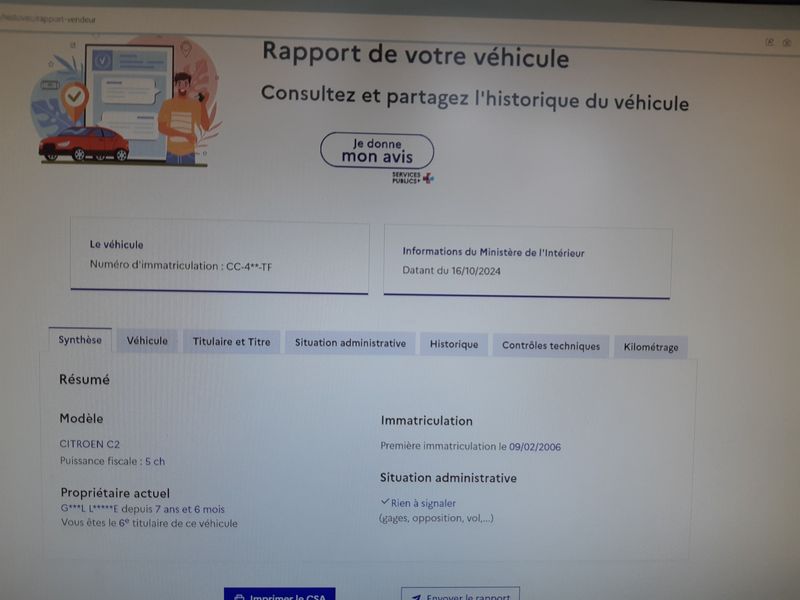Show the Kilométrage tab
The width and height of the screenshot is (800, 600).
click(x=651, y=347)
